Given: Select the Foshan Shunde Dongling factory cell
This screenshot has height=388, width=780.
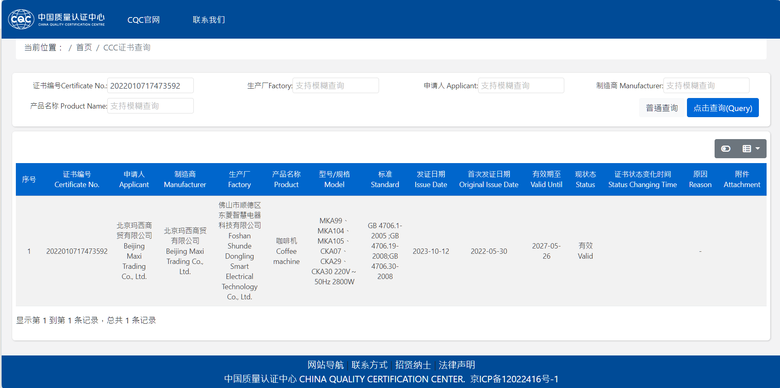Looking at the screenshot, I should (x=239, y=251).
